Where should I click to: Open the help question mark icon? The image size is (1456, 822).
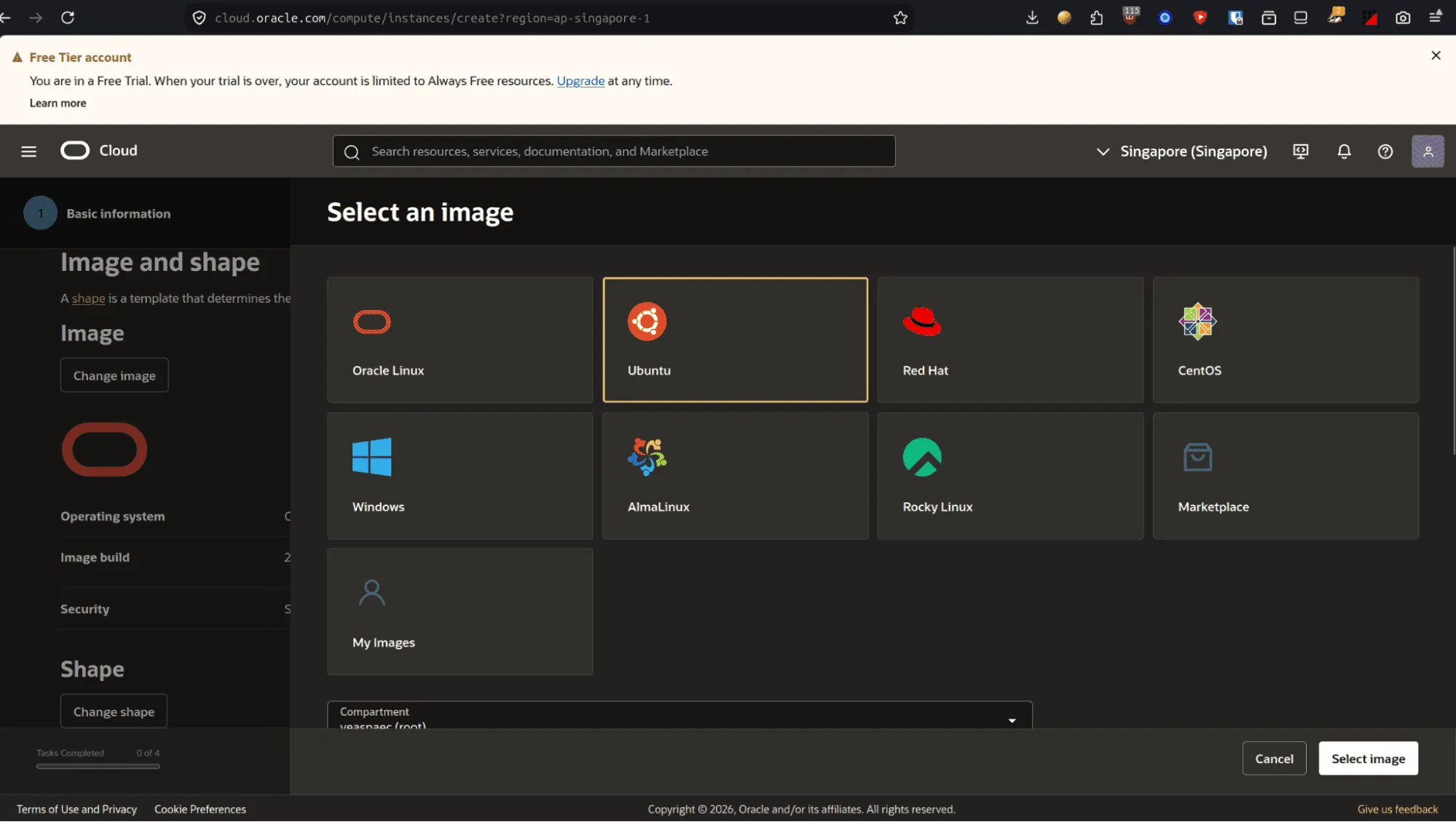(x=1385, y=151)
